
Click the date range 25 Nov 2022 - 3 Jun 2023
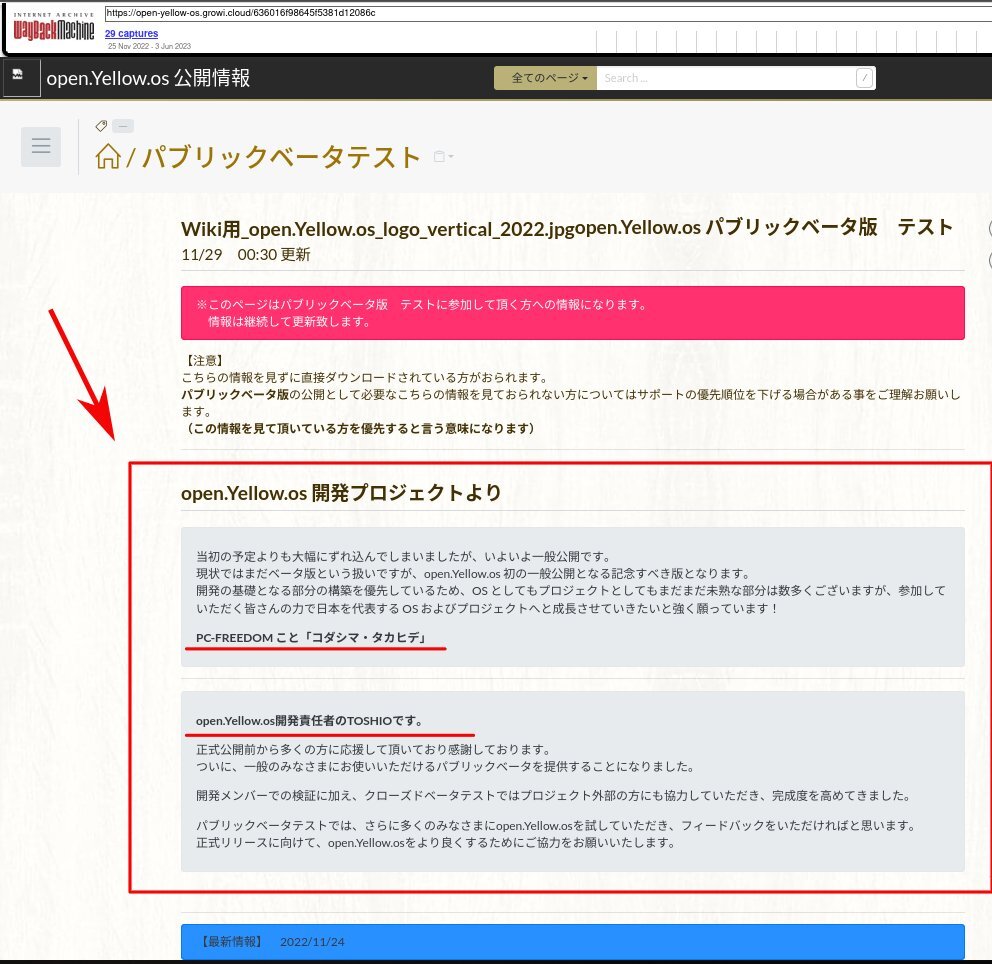(149, 46)
